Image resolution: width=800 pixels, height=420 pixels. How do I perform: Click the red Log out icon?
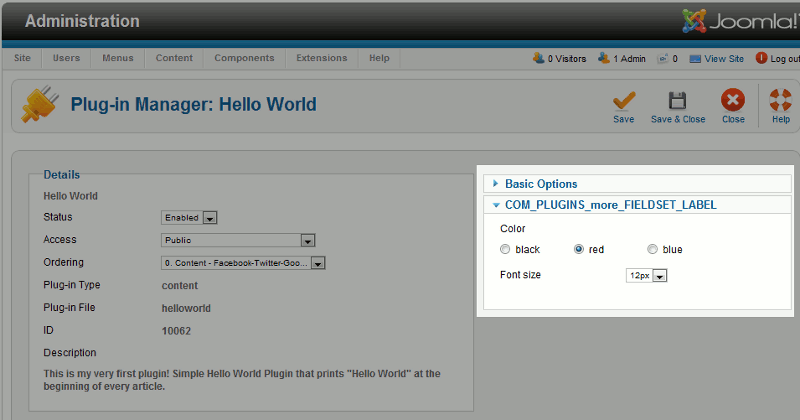click(762, 59)
